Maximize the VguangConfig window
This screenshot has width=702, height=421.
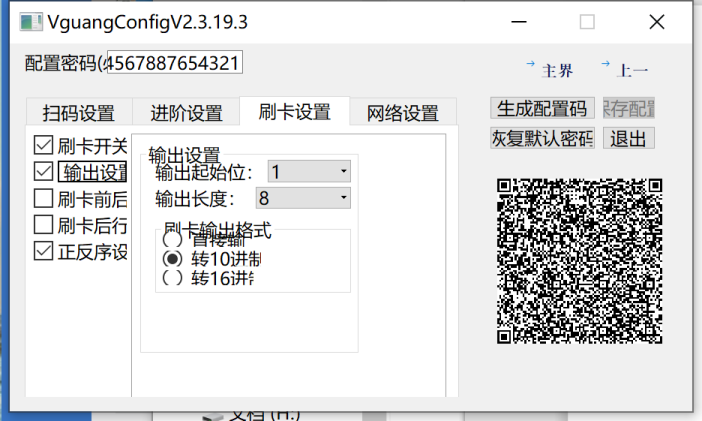587,22
